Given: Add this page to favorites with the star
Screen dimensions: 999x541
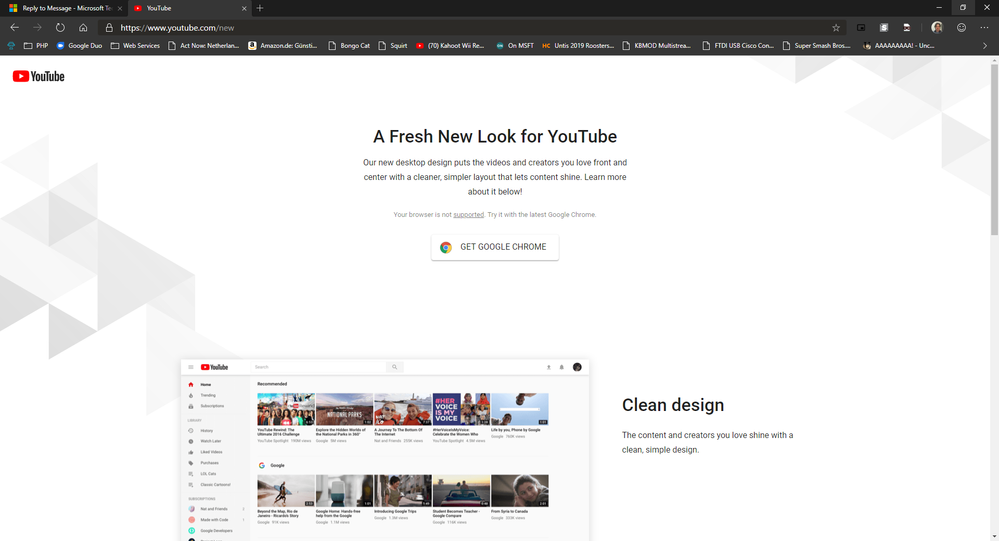Looking at the screenshot, I should pos(836,27).
